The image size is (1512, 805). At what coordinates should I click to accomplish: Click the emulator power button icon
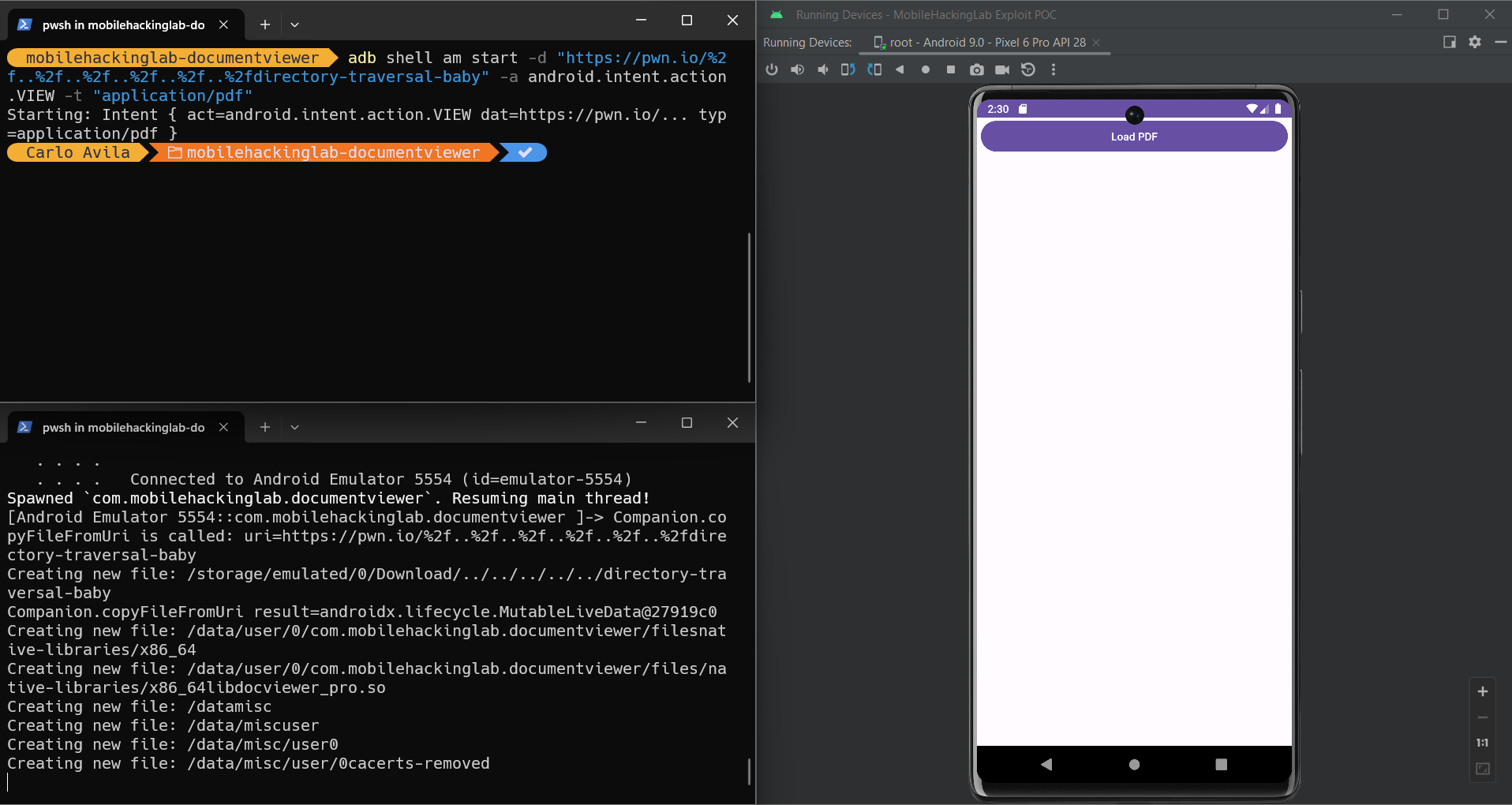point(772,69)
